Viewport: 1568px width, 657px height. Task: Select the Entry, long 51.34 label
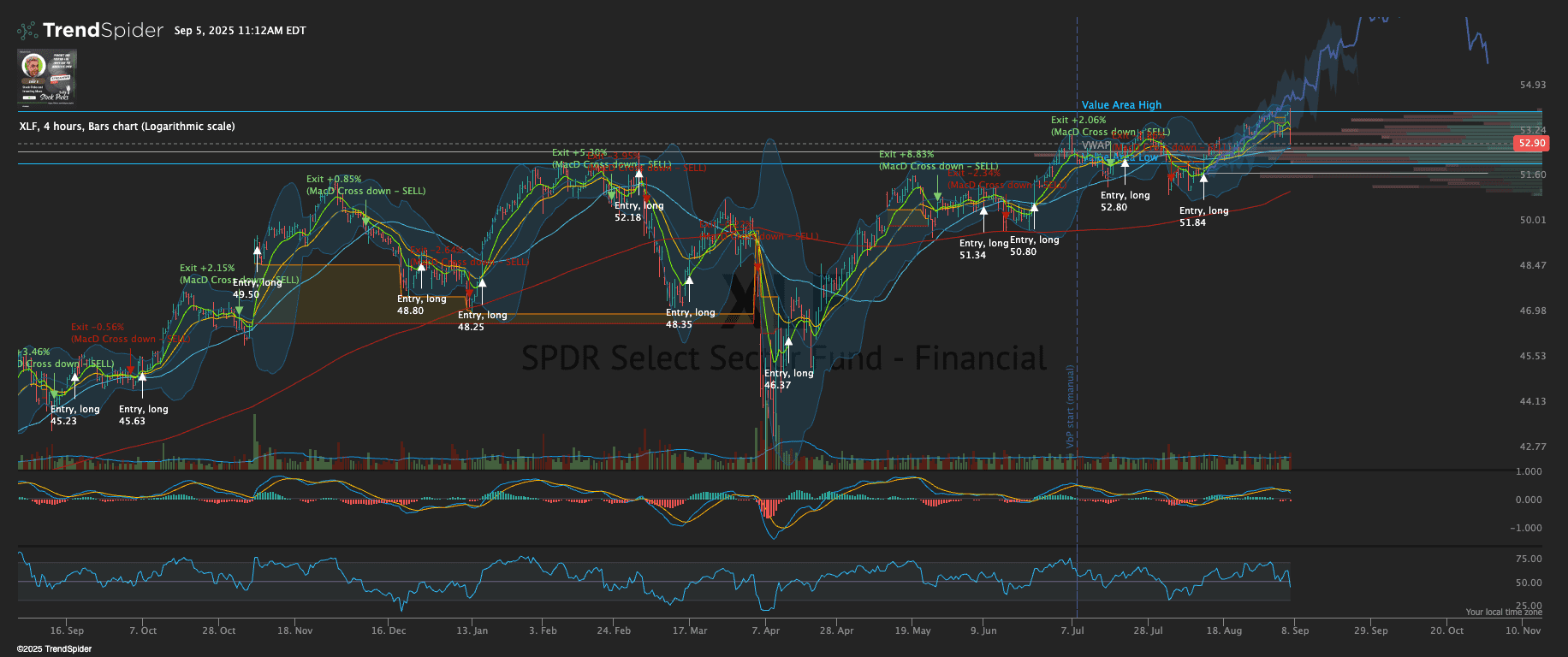(983, 249)
